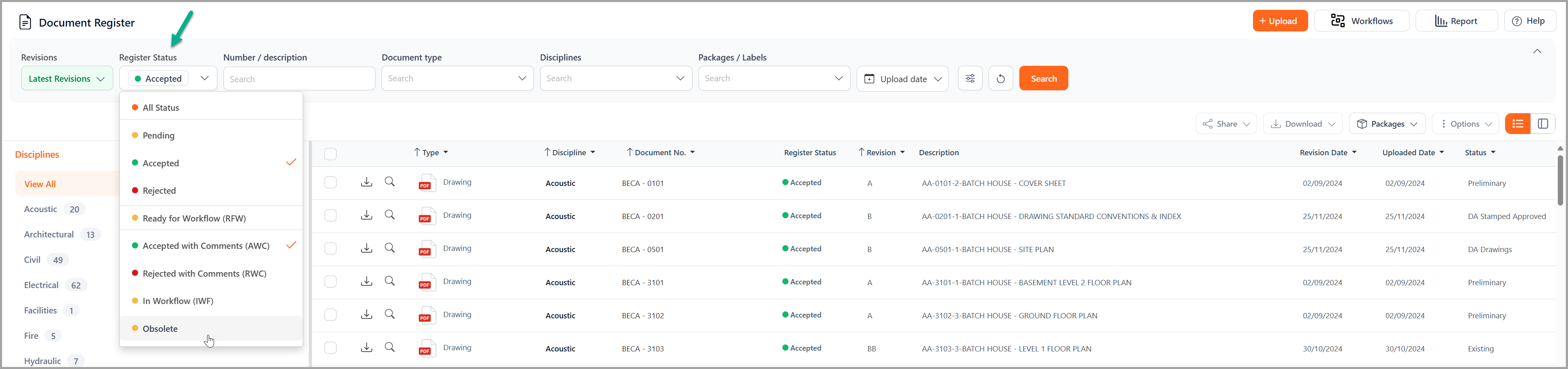Select checkbox for BECA - 0201 row
This screenshot has width=1568, height=369.
[331, 215]
